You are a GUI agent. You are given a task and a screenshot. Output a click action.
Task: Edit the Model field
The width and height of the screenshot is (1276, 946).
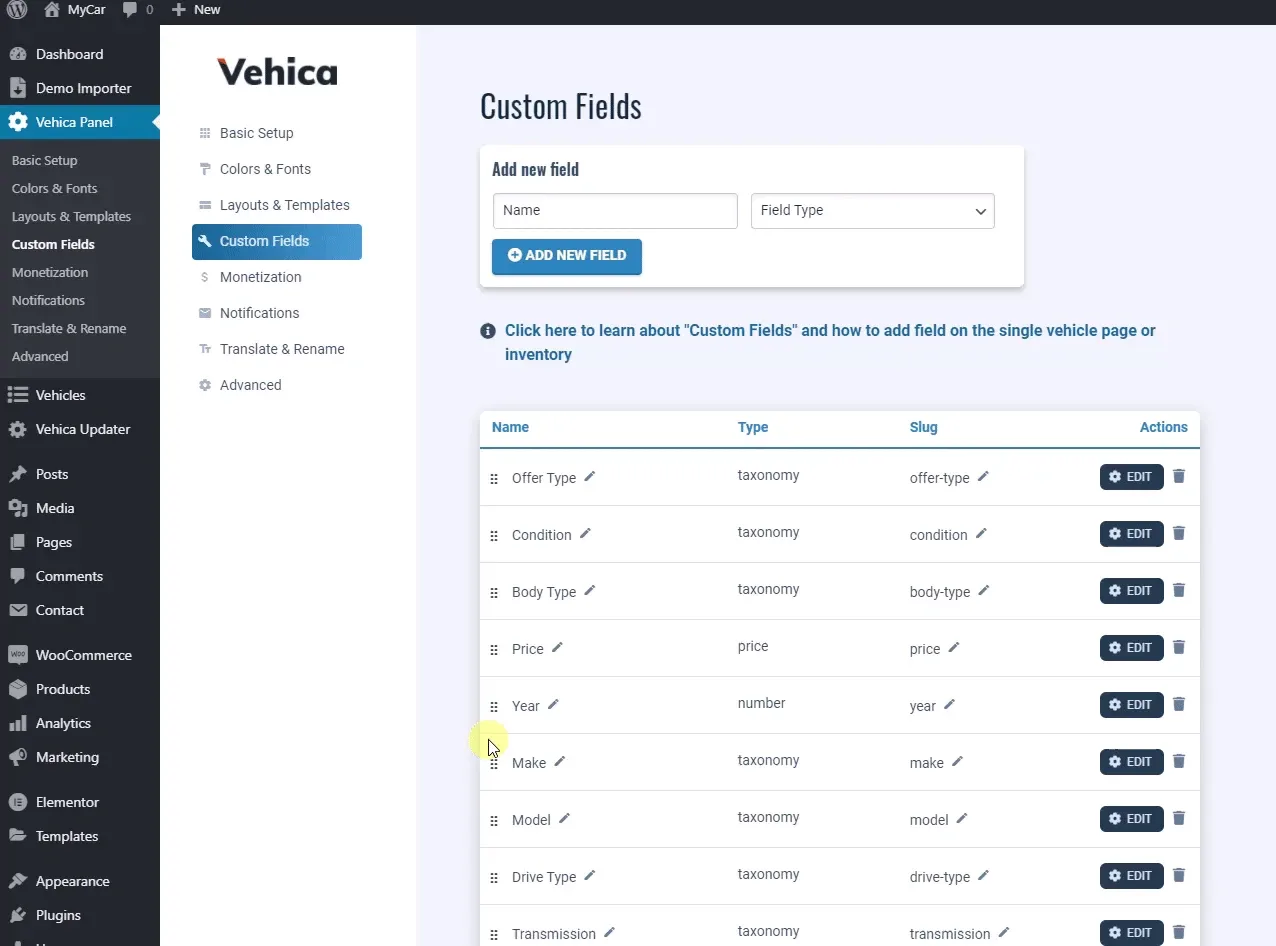pos(1132,819)
